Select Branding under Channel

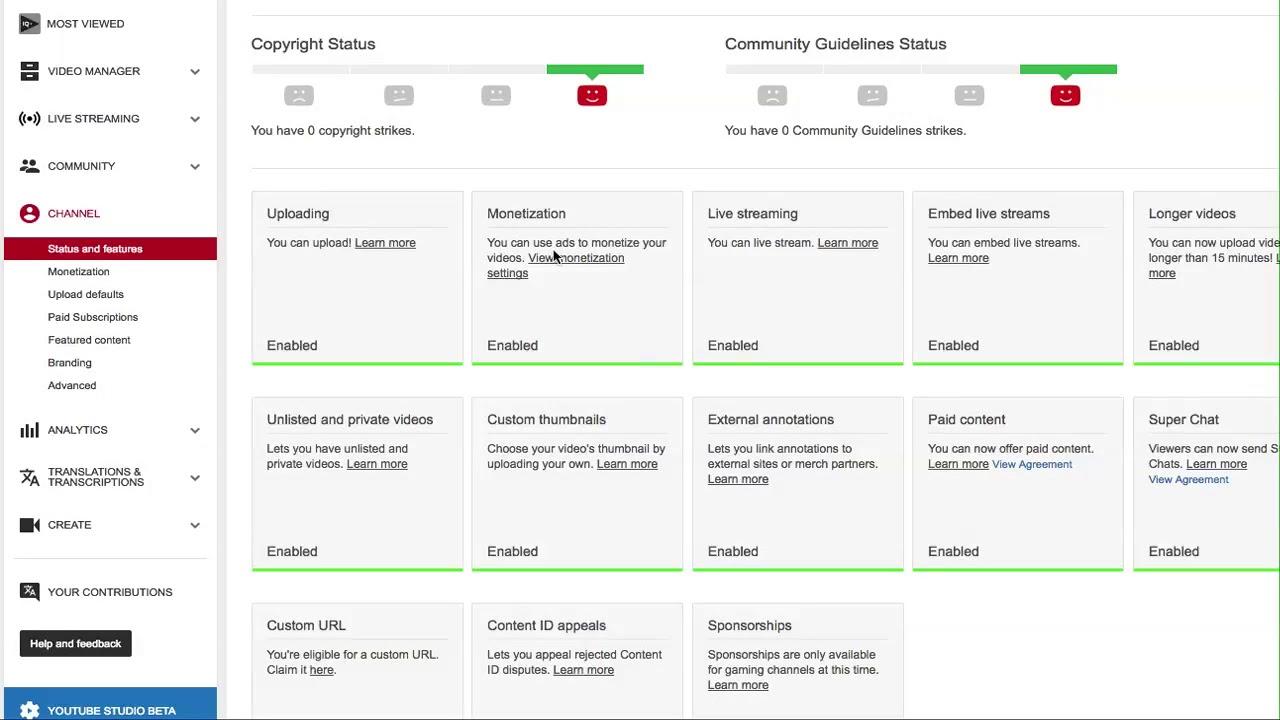tap(69, 363)
